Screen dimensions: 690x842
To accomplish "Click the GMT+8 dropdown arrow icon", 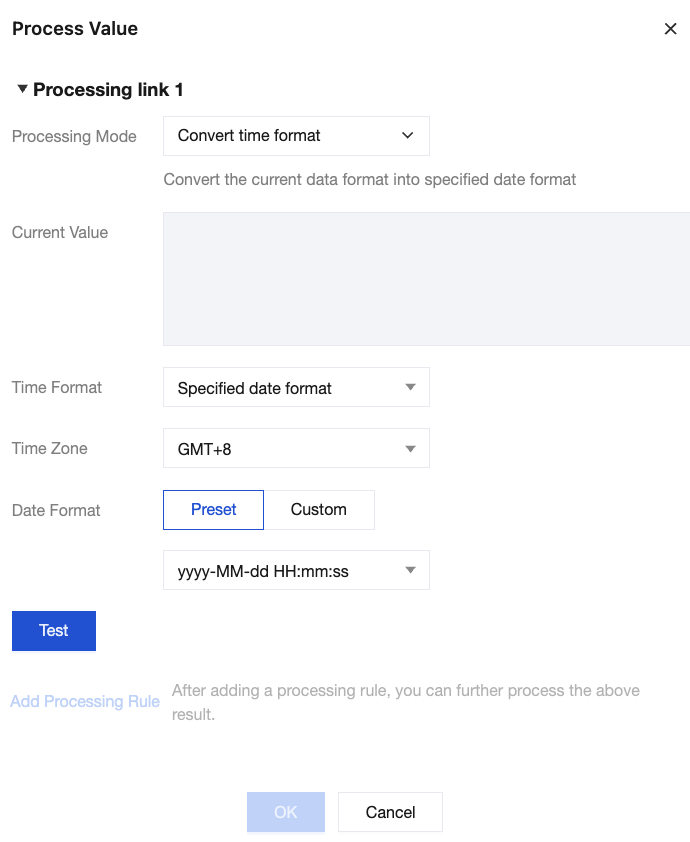I will point(410,449).
